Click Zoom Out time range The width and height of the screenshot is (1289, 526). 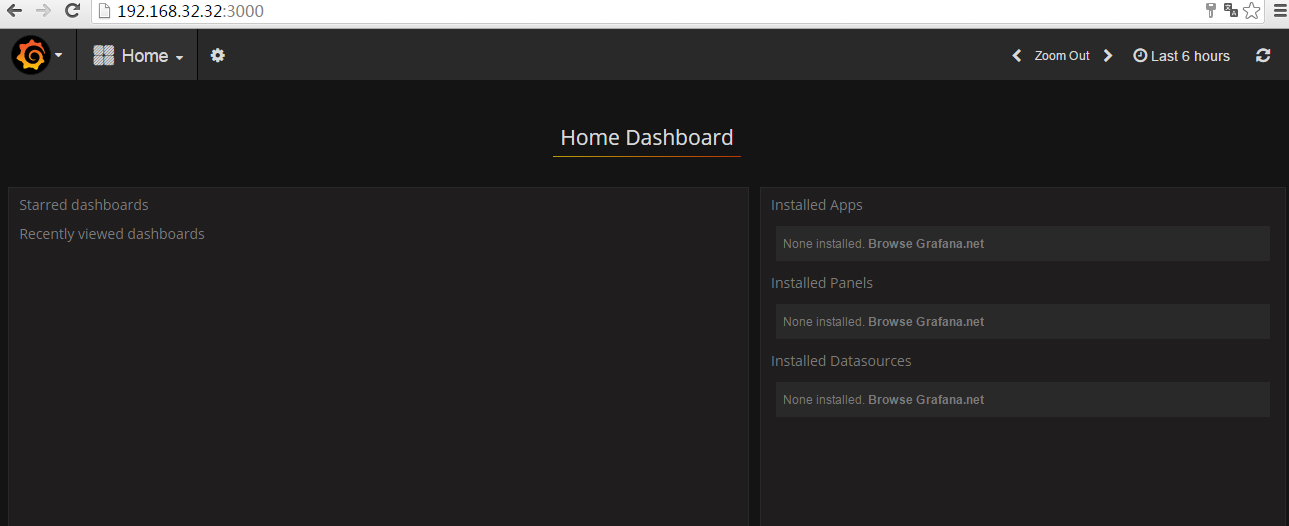point(1062,56)
